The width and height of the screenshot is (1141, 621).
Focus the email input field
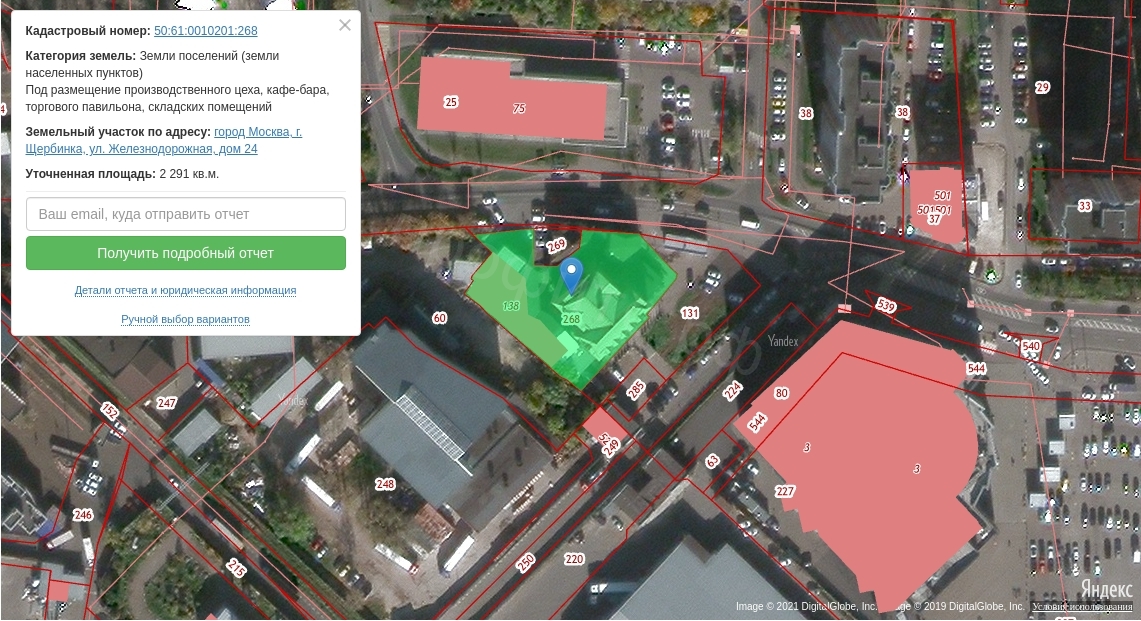coord(186,214)
